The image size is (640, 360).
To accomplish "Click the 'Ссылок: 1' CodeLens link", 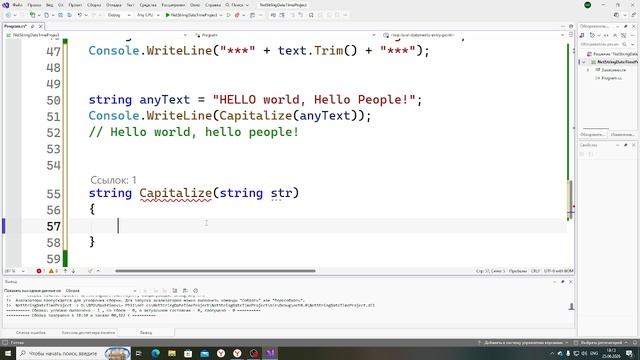I will pos(113,180).
